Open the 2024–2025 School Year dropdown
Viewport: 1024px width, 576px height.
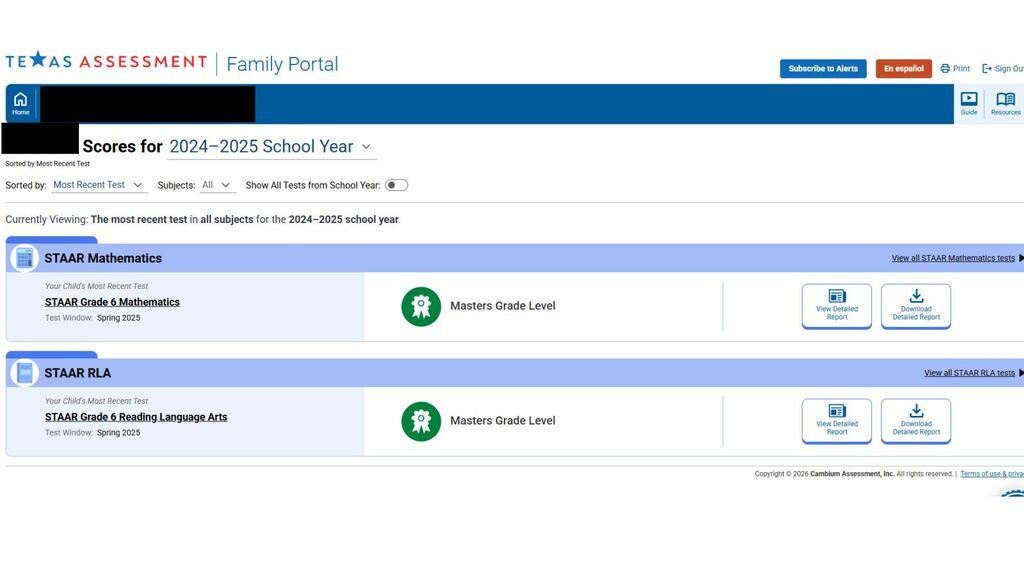(x=270, y=147)
